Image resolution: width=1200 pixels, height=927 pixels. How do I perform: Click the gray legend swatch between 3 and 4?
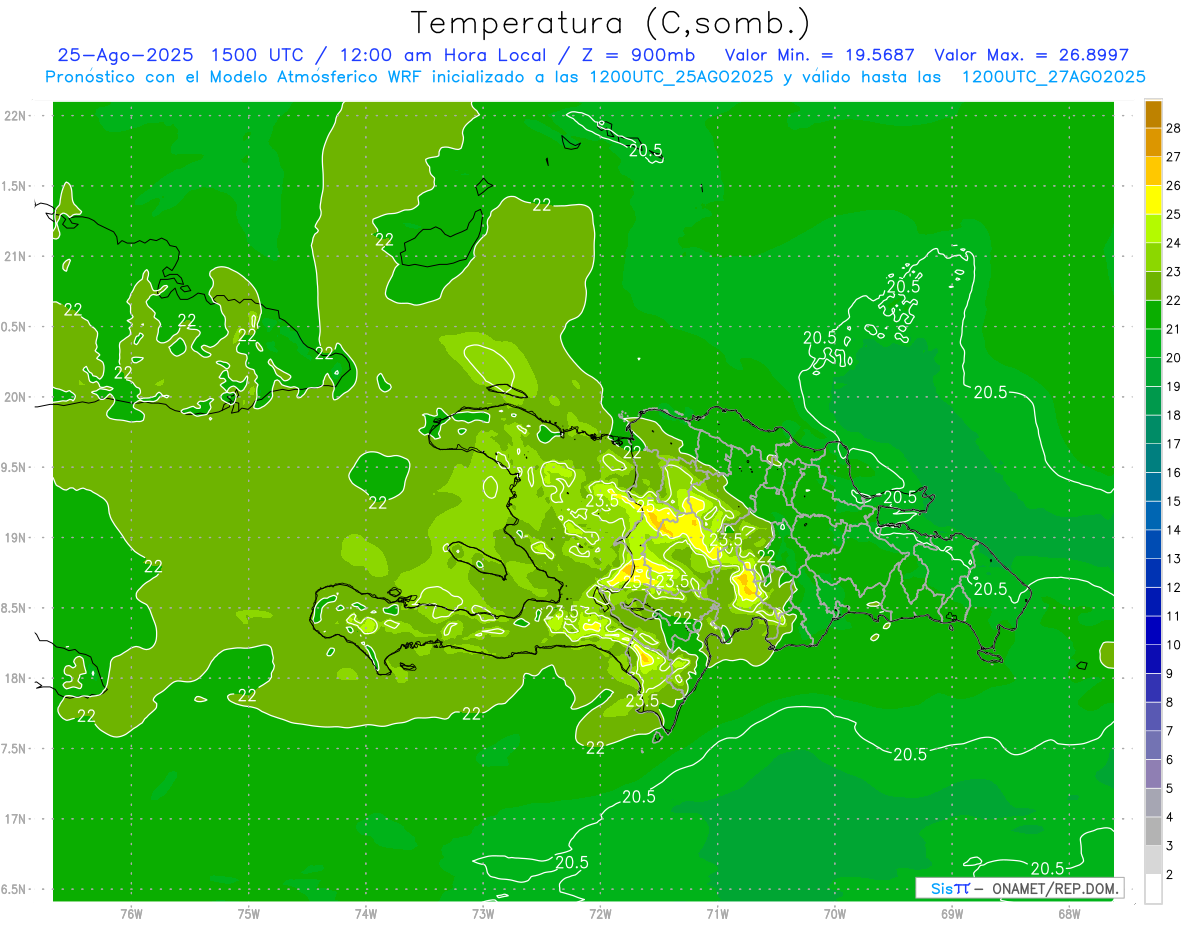1153,831
